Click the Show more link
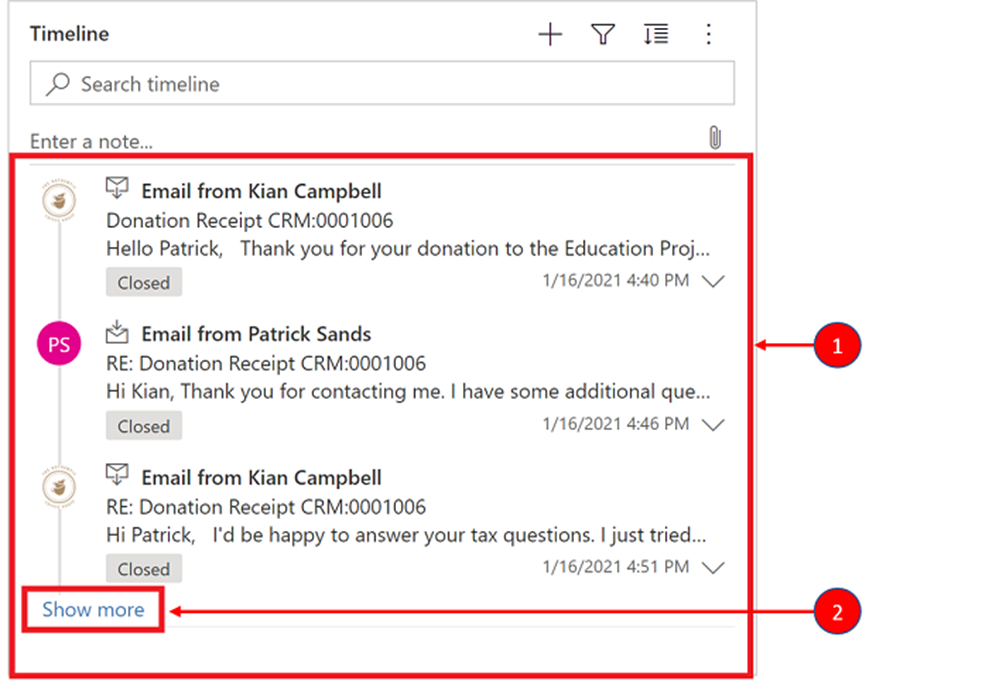This screenshot has width=989, height=691. tap(93, 609)
